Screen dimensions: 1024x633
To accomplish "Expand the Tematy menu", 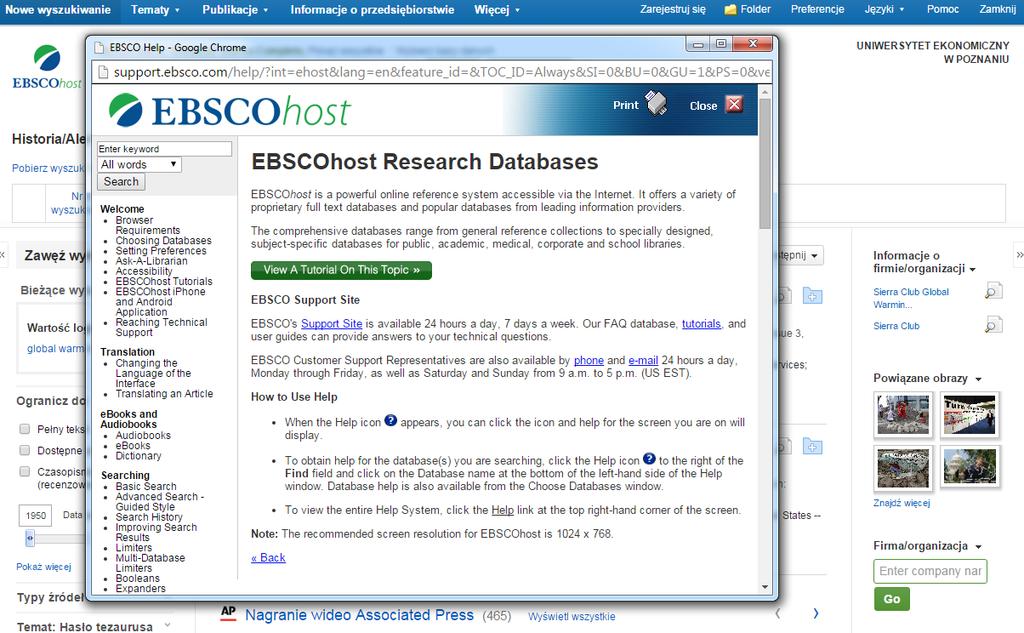I will 155,10.
